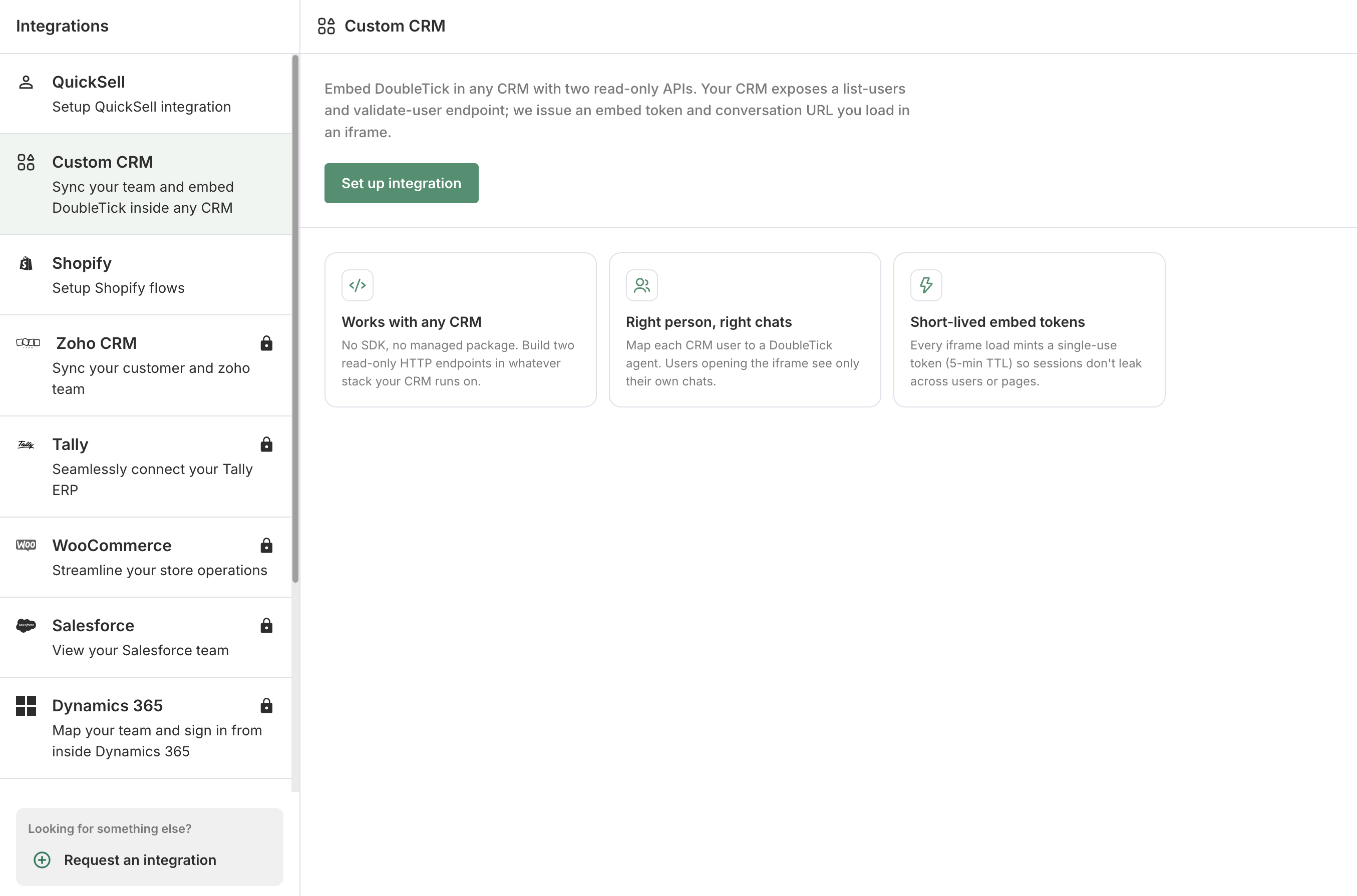
Task: Click 'Setup Shopify flows' subtitle
Action: (x=118, y=288)
